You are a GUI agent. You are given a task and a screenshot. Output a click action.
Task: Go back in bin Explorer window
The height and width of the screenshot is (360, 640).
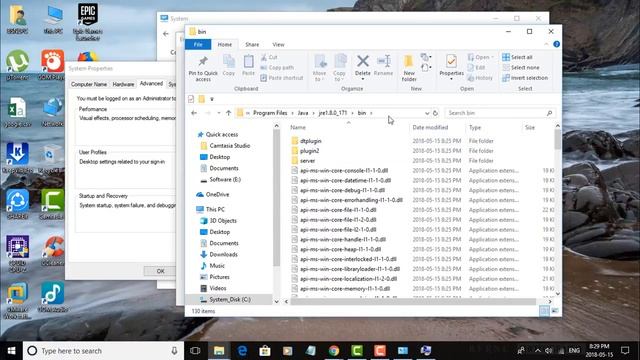194,113
